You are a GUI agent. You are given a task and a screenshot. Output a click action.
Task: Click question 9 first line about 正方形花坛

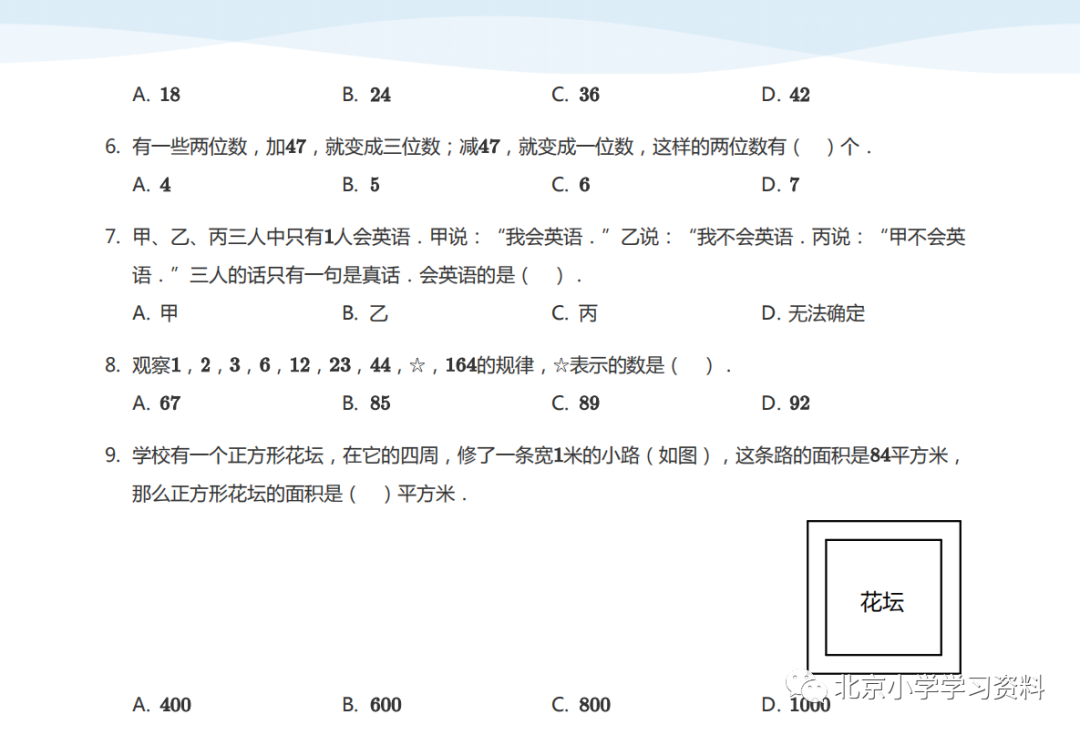[x=534, y=455]
